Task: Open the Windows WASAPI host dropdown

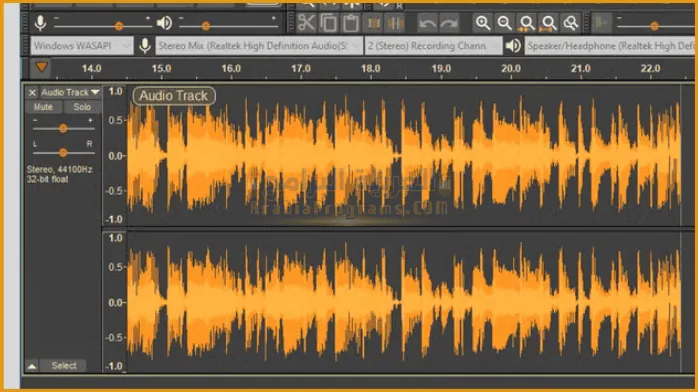Action: click(x=82, y=46)
